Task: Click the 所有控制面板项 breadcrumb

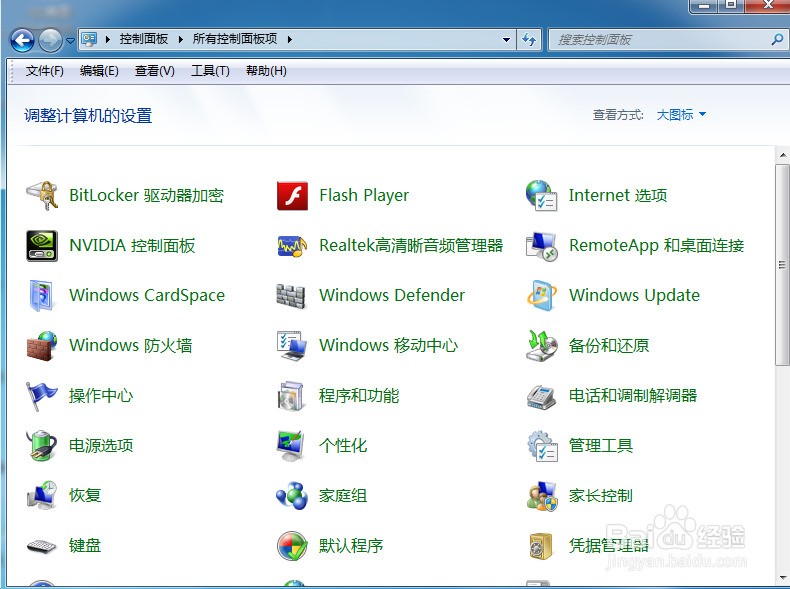Action: (235, 39)
